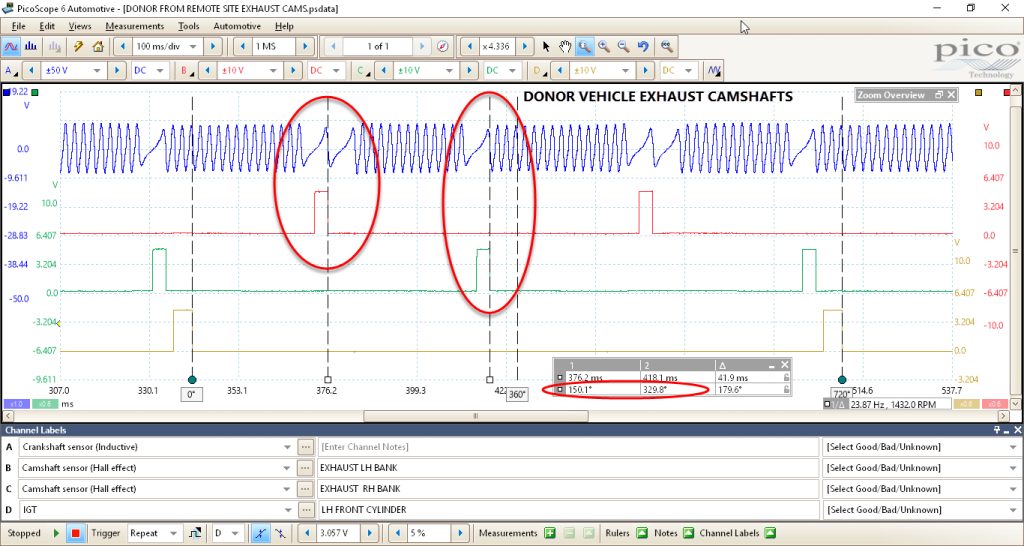Start capturing with the green play button
The height and width of the screenshot is (546, 1024).
[56, 534]
